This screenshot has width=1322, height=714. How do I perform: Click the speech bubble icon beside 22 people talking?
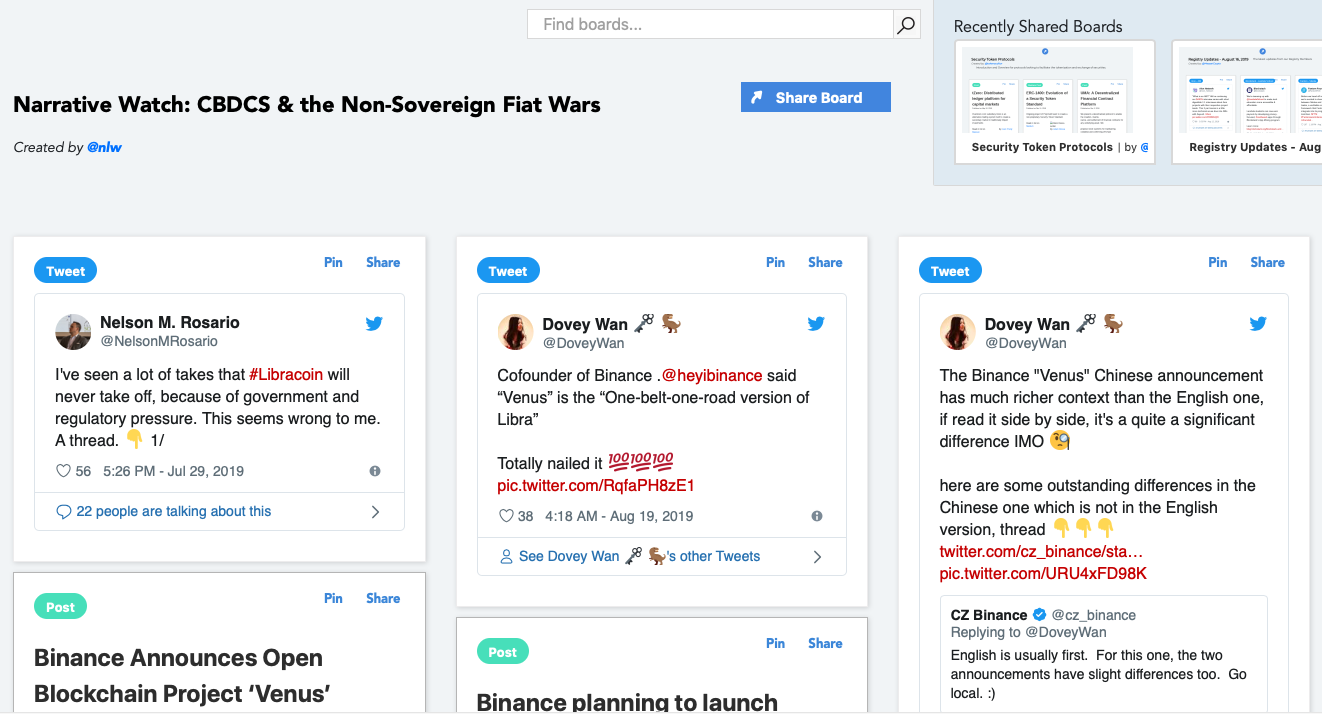(64, 512)
